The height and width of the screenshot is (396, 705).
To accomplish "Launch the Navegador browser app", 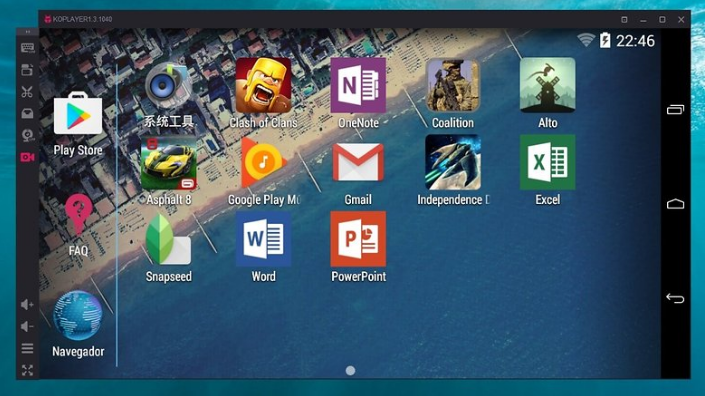I will (x=78, y=316).
